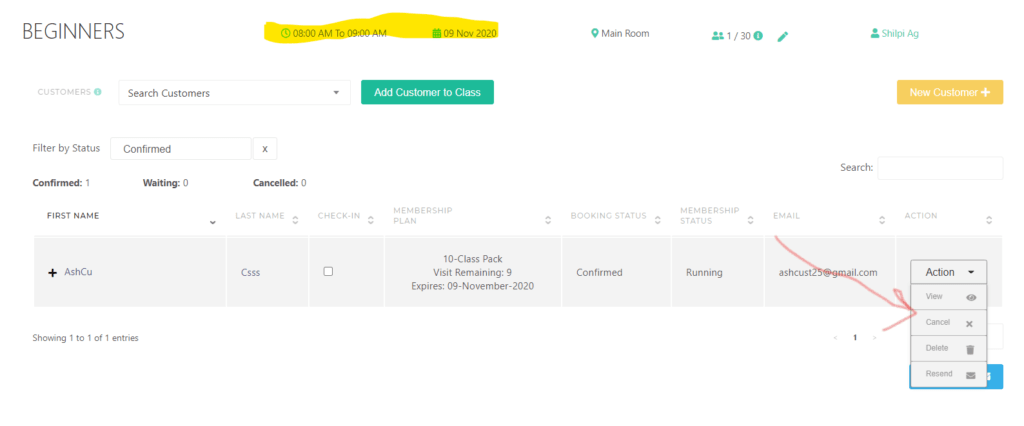
Task: Expand AshCu row with plus icon
Action: coord(52,273)
